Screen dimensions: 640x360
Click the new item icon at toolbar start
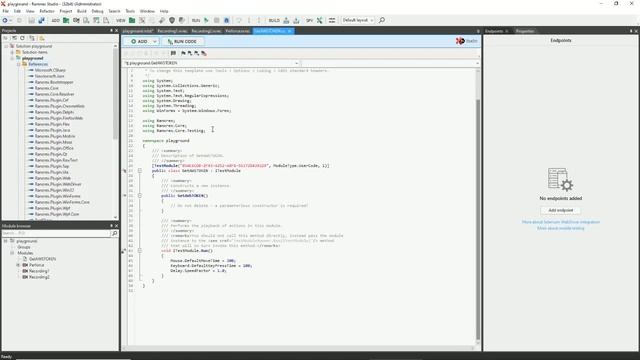[x=5, y=20]
